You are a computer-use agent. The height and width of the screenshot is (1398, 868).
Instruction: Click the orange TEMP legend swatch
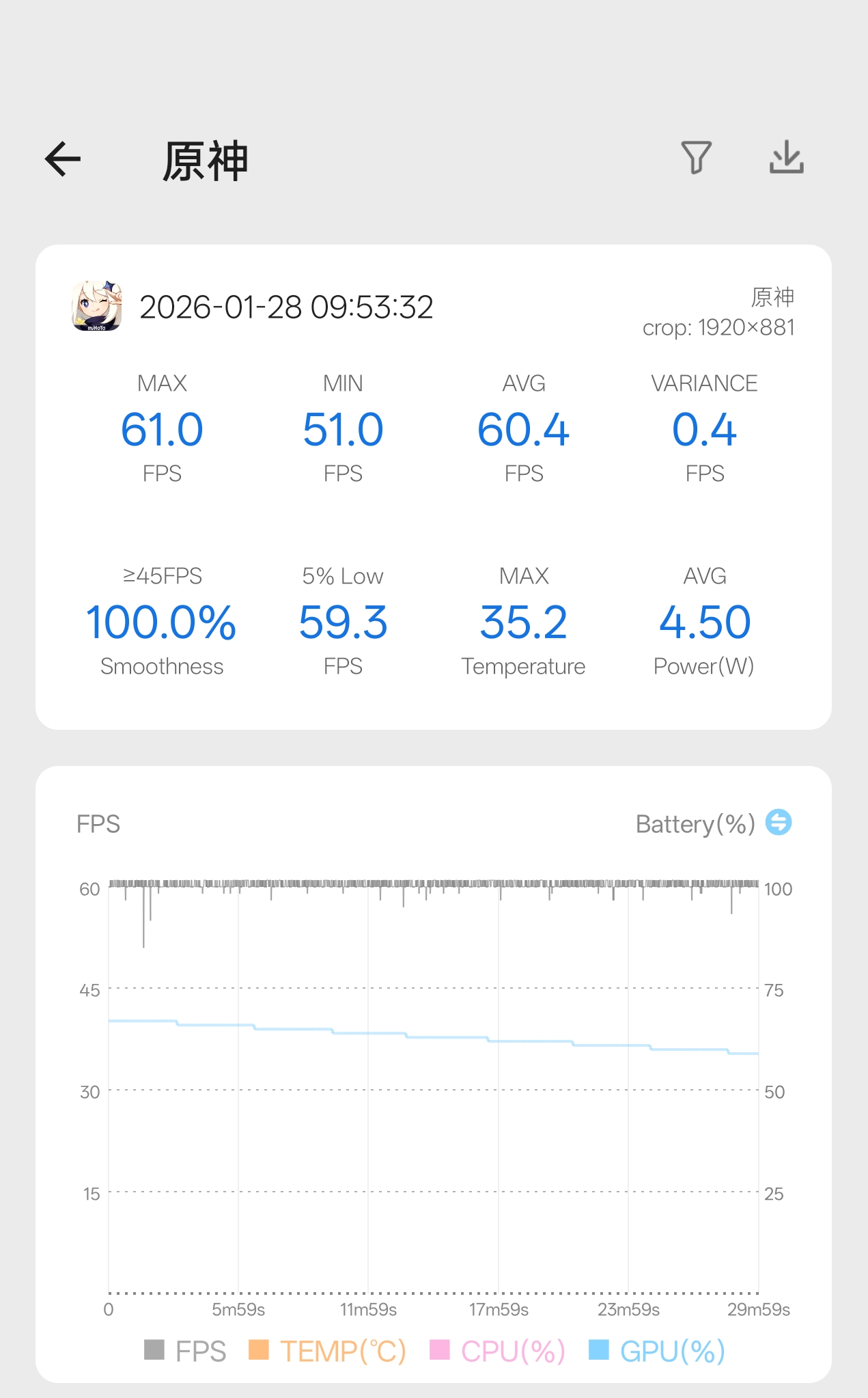(x=258, y=1349)
